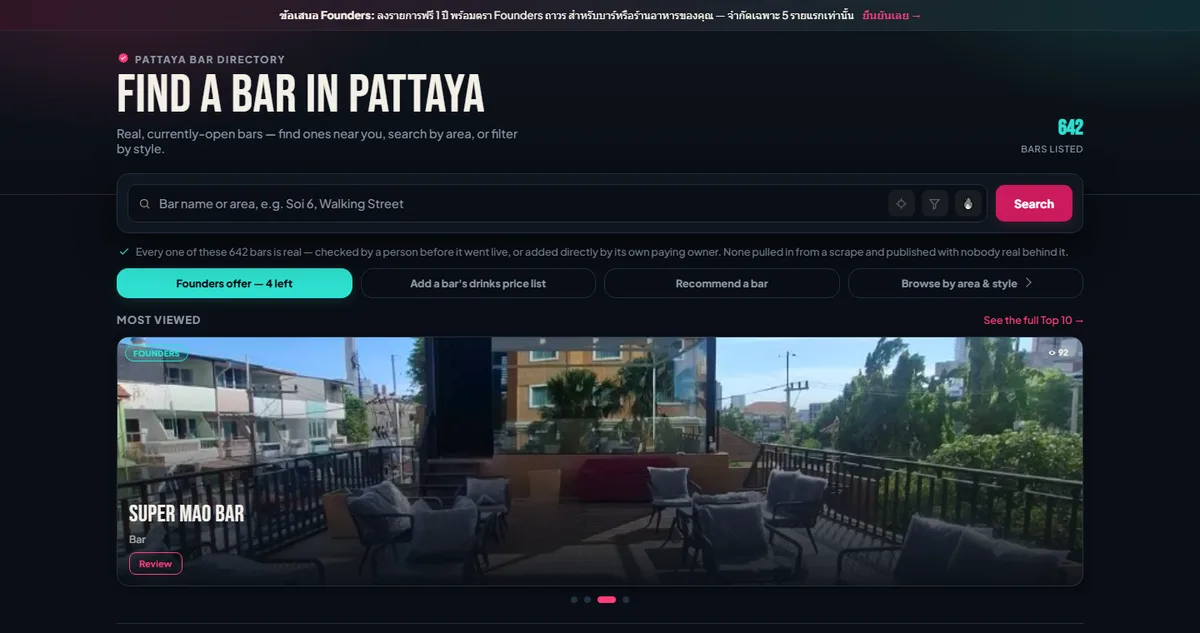1200x633 pixels.
Task: Expand Browse by area & style
Action: [966, 283]
